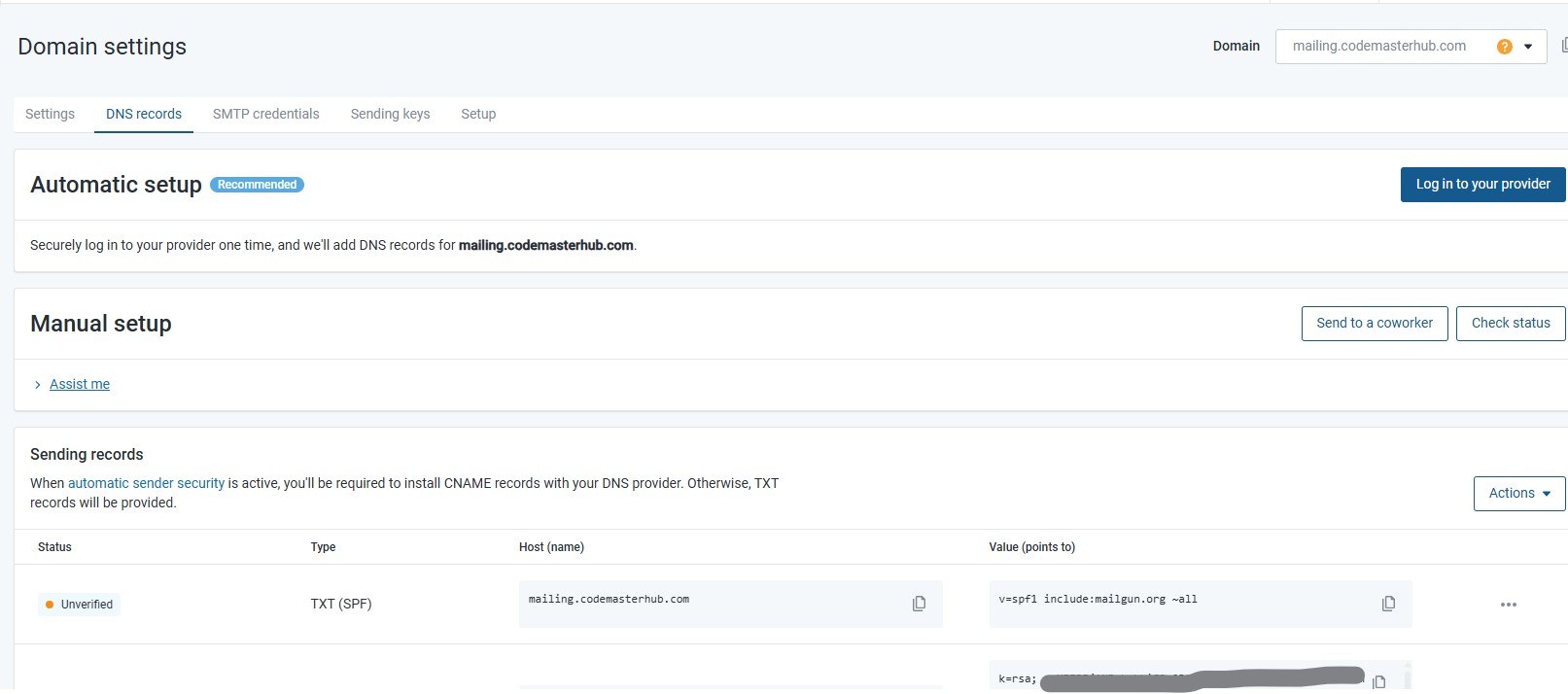This screenshot has width=1568, height=694.
Task: Go to the Sending keys tab
Action: 390,114
